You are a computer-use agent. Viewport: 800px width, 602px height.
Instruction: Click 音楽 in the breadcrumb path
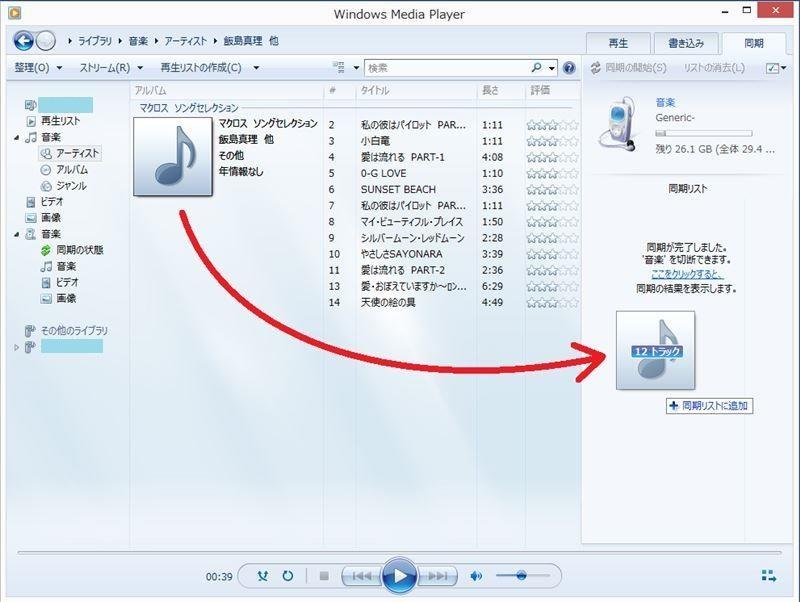[138, 41]
